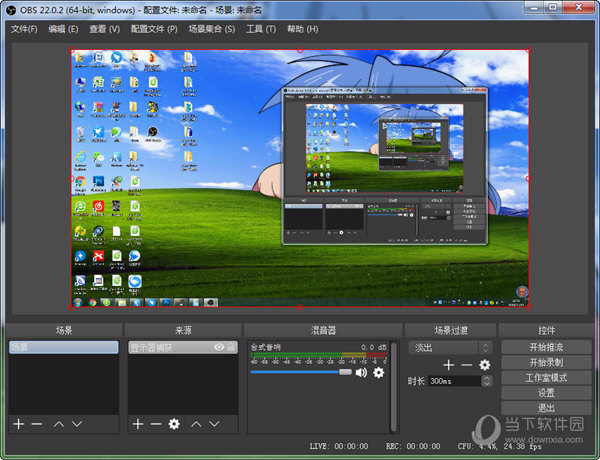Open 设置 from the controls panel
Viewport: 600px width, 460px height.
pyautogui.click(x=546, y=393)
